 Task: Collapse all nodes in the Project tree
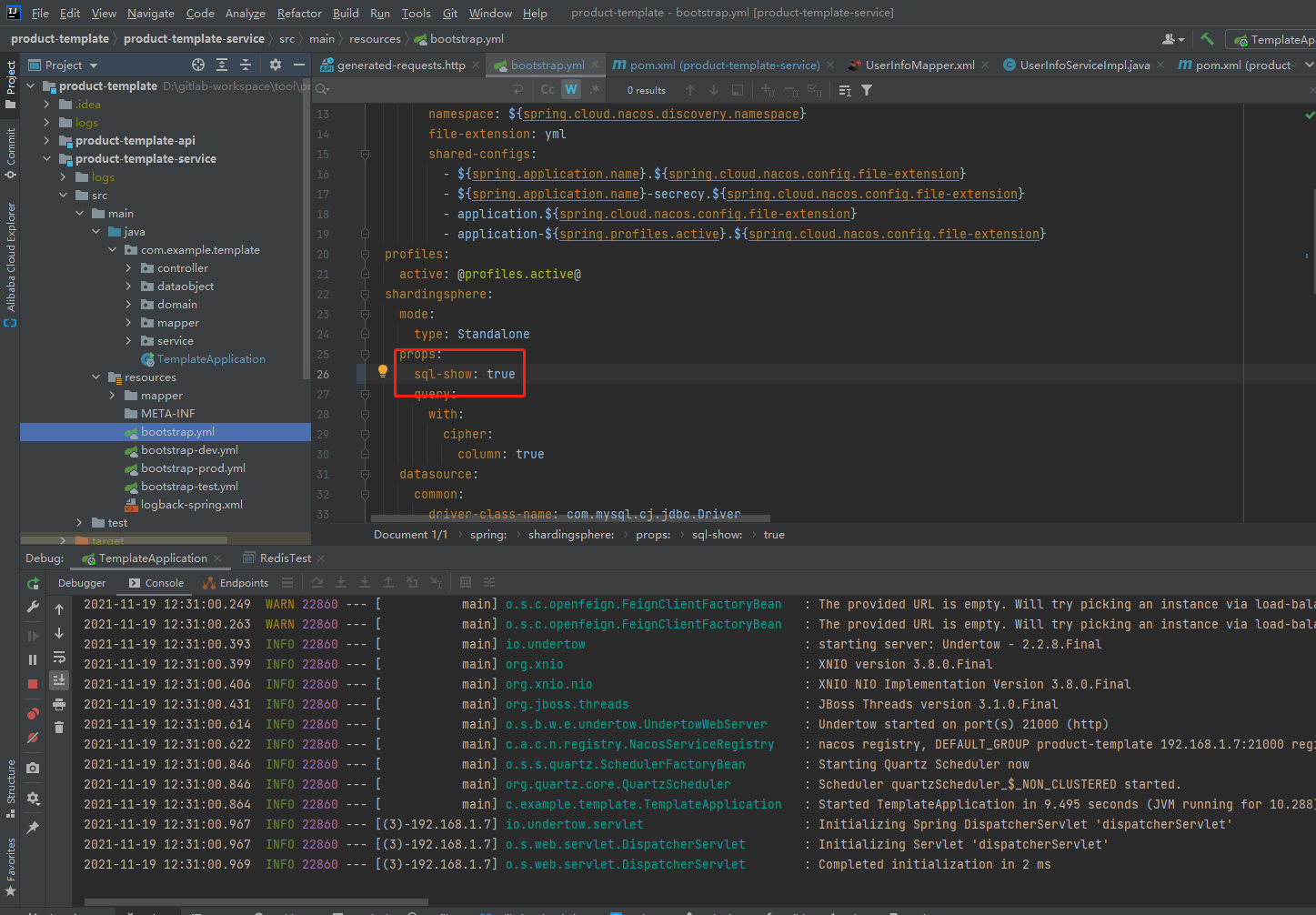point(246,65)
